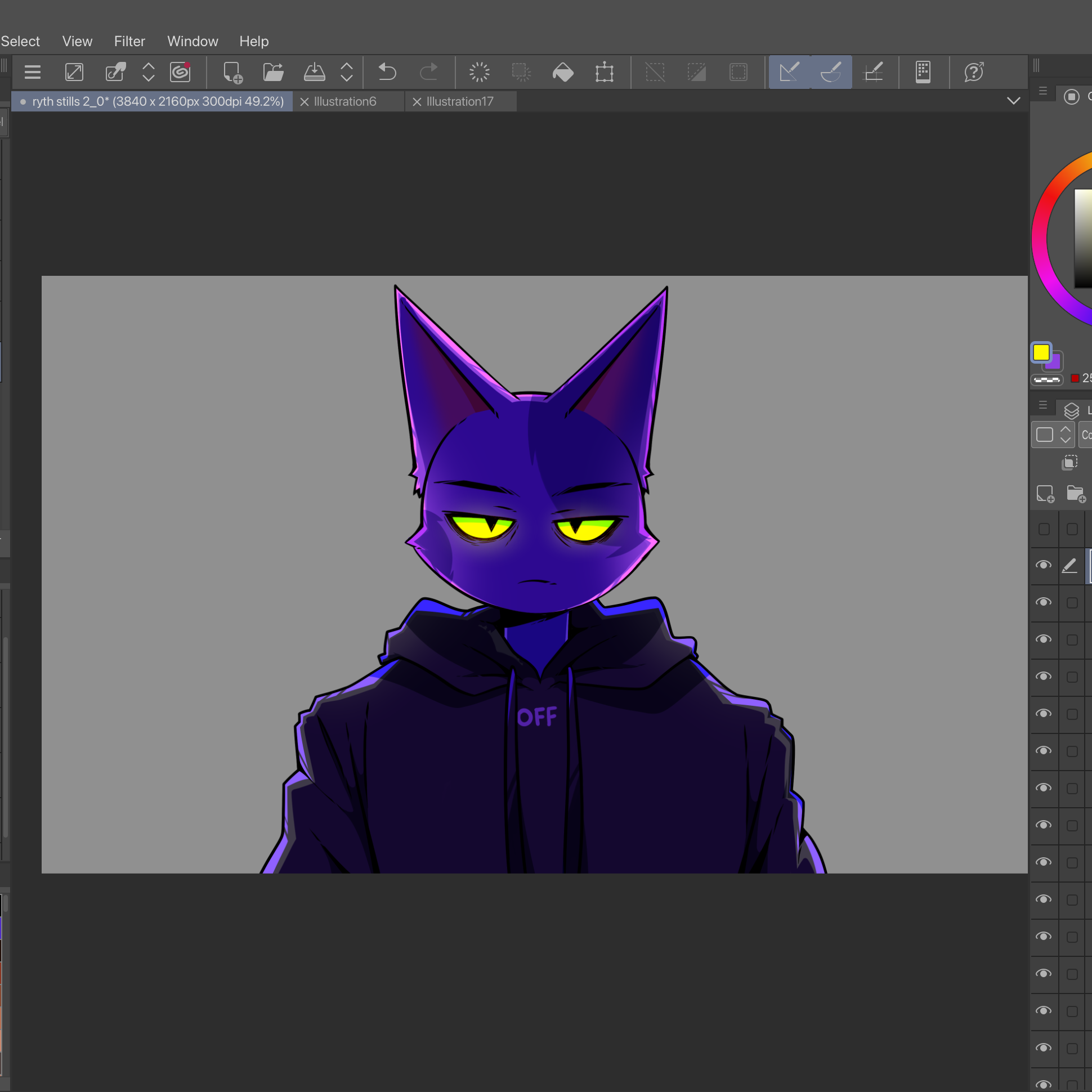Click the Open file folder icon
The width and height of the screenshot is (1092, 1092).
(274, 73)
